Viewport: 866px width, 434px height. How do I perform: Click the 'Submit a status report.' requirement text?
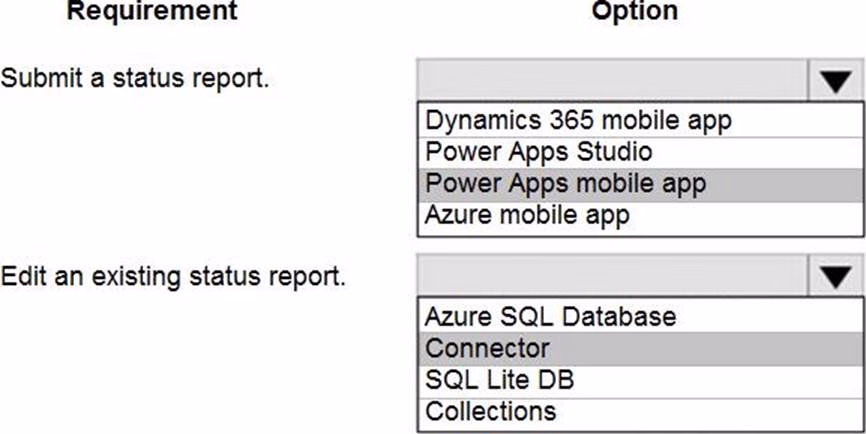tap(135, 79)
